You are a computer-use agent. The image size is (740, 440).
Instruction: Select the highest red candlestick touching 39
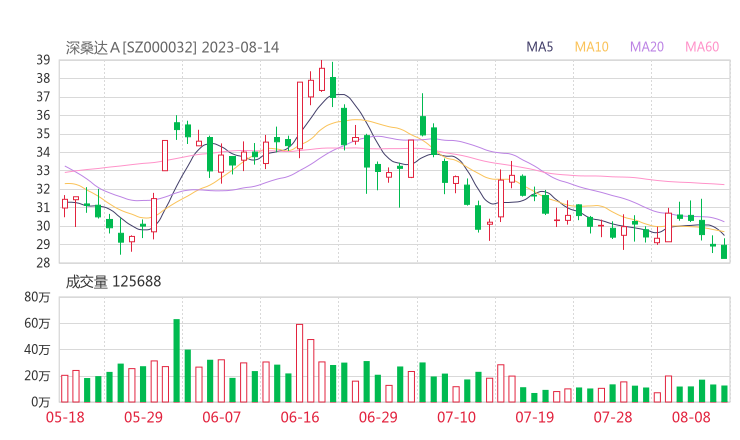pos(322,76)
